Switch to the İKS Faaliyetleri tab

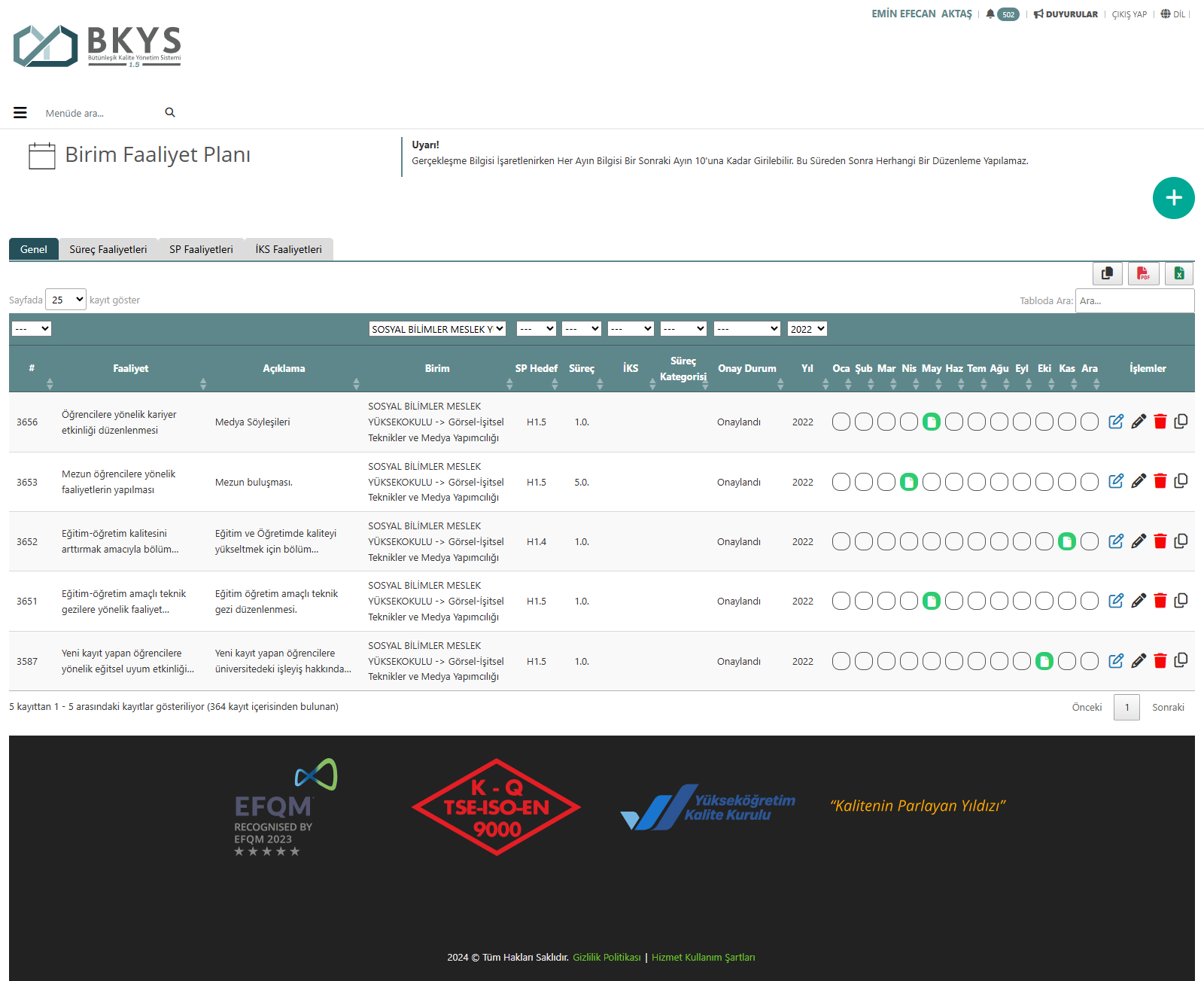(x=288, y=249)
